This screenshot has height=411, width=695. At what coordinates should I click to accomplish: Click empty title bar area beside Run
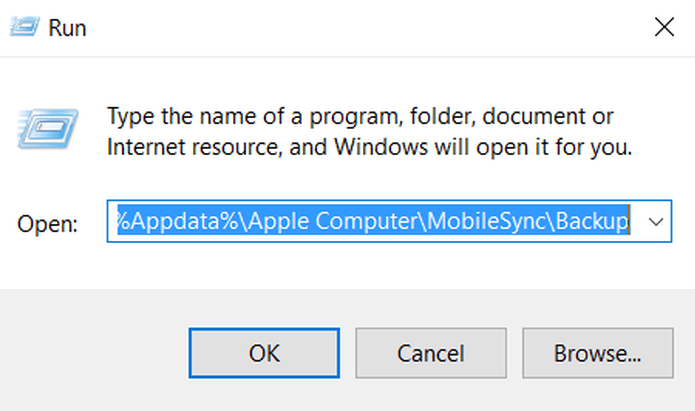pyautogui.click(x=350, y=28)
